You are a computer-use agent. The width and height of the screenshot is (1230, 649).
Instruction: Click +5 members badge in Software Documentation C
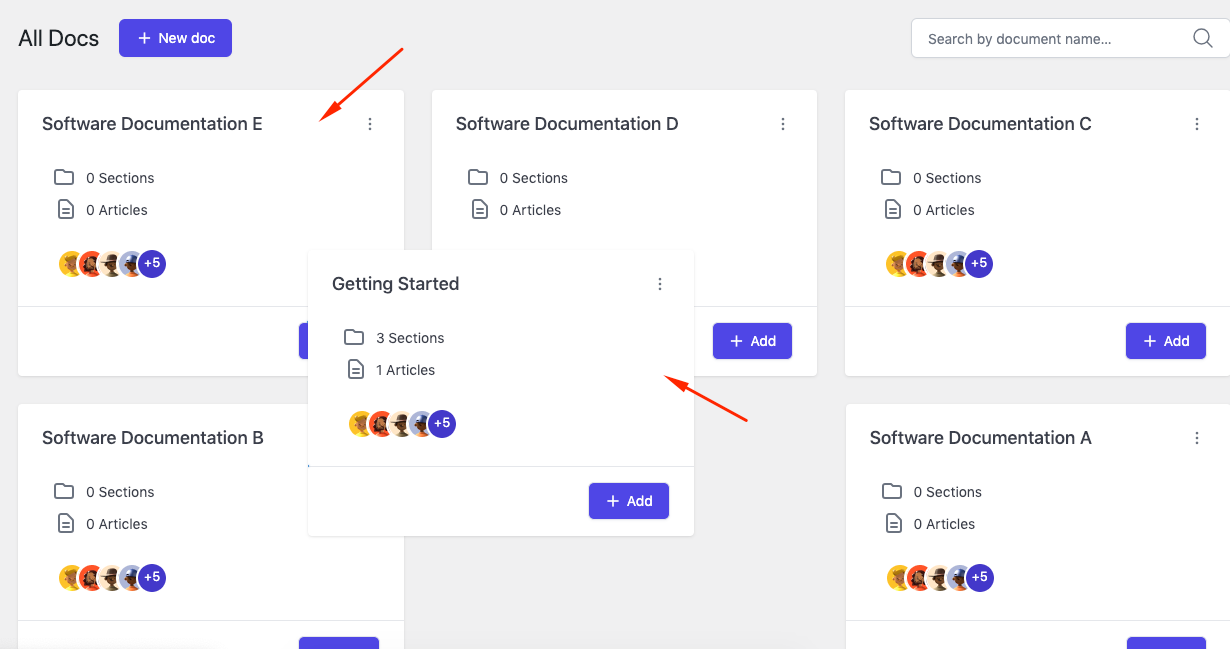(x=979, y=264)
